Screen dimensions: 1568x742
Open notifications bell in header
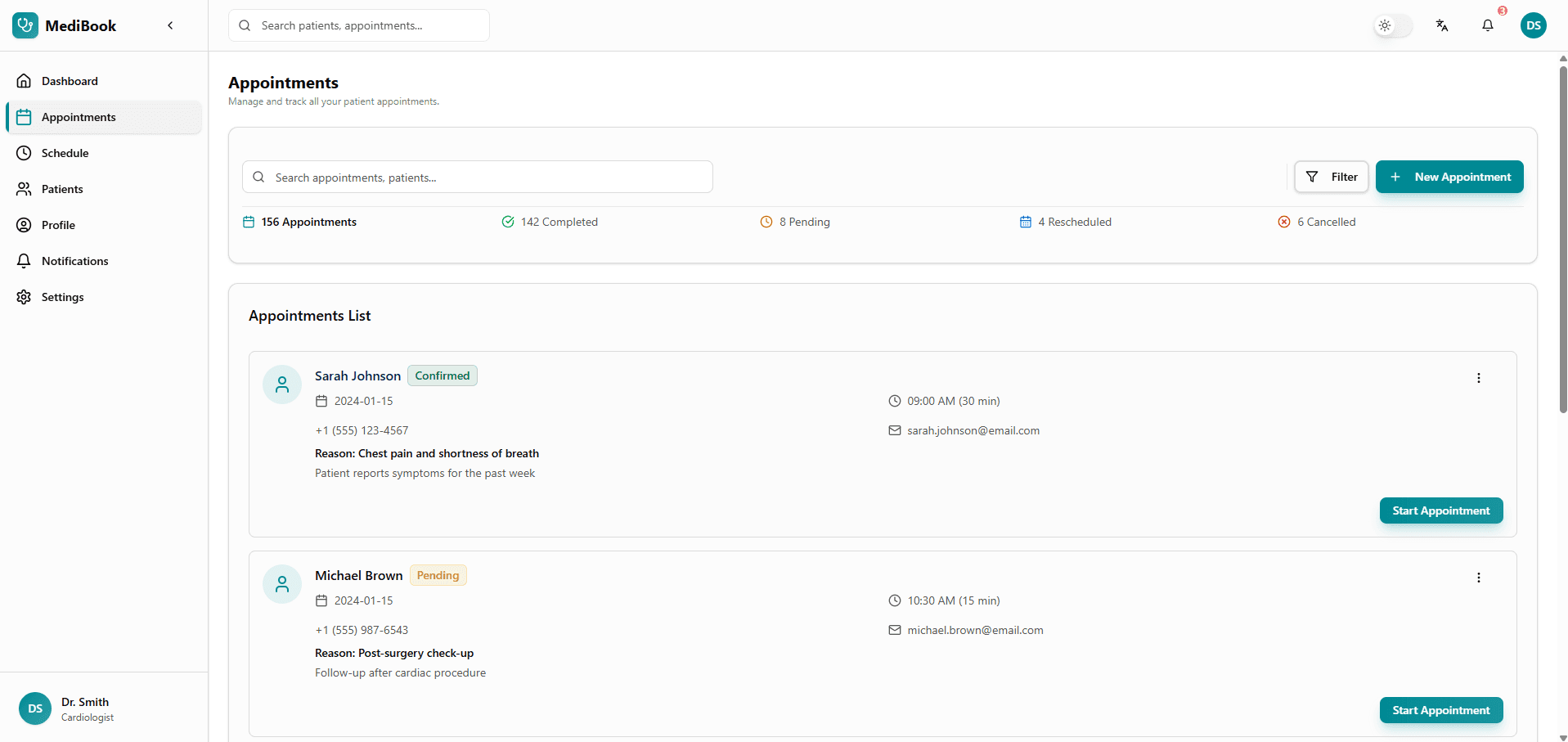click(x=1488, y=25)
